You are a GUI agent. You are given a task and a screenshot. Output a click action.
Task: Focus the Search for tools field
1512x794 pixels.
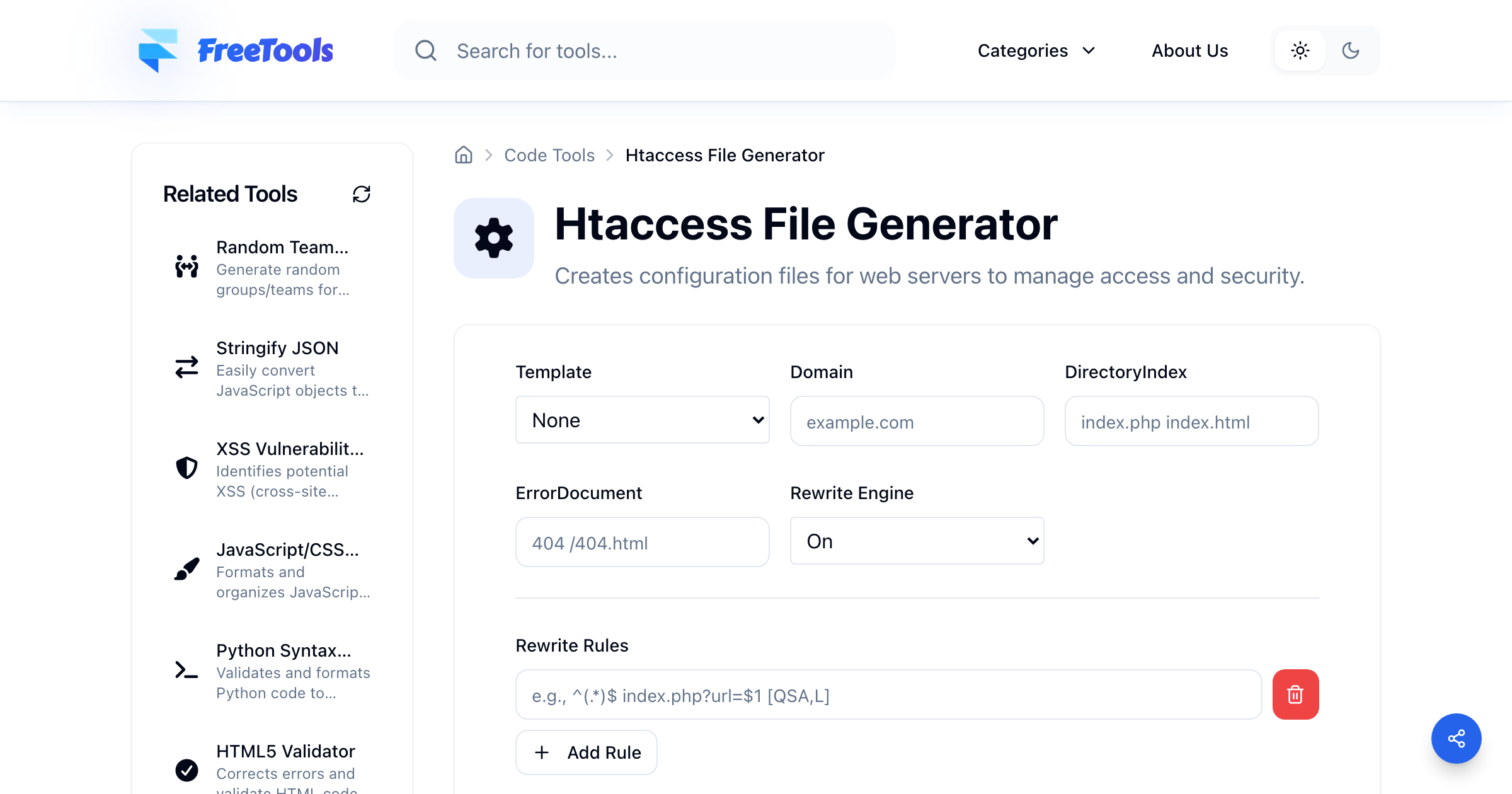(644, 50)
